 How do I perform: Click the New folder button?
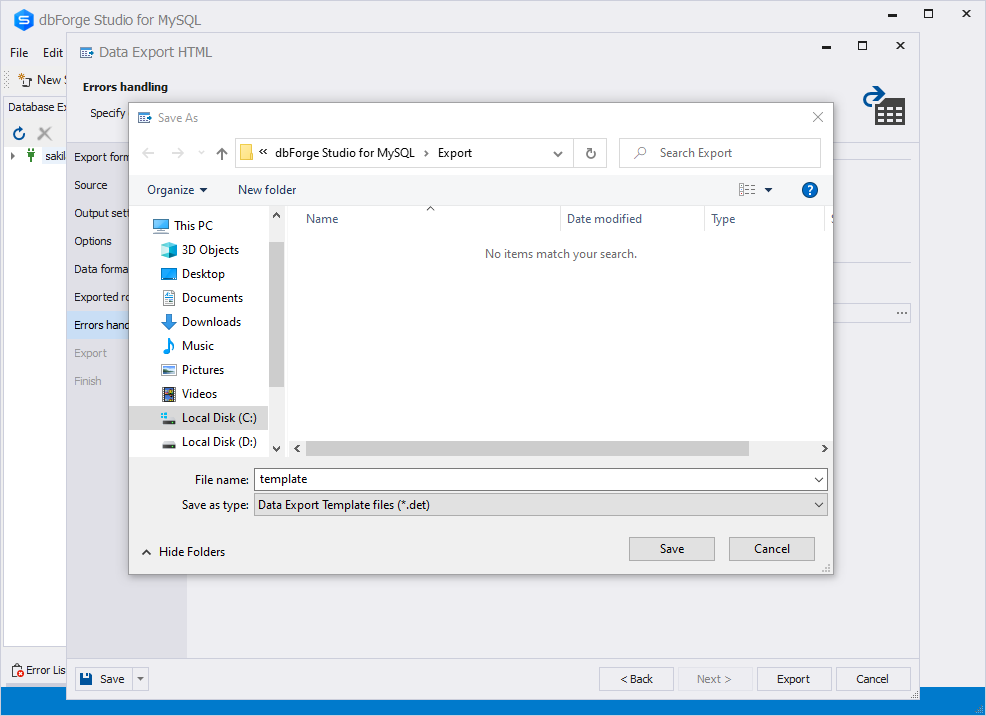tap(267, 190)
